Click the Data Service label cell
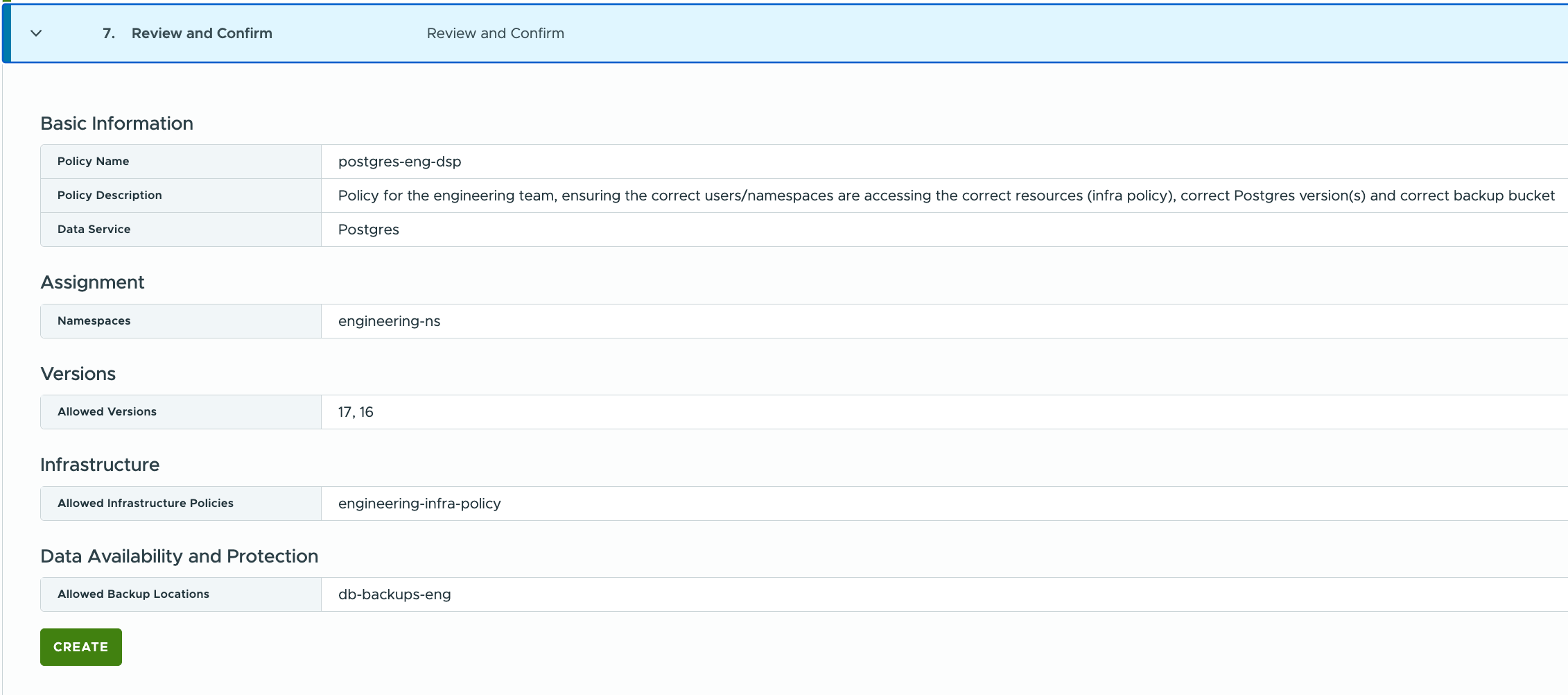The height and width of the screenshot is (695, 1568). tap(181, 230)
